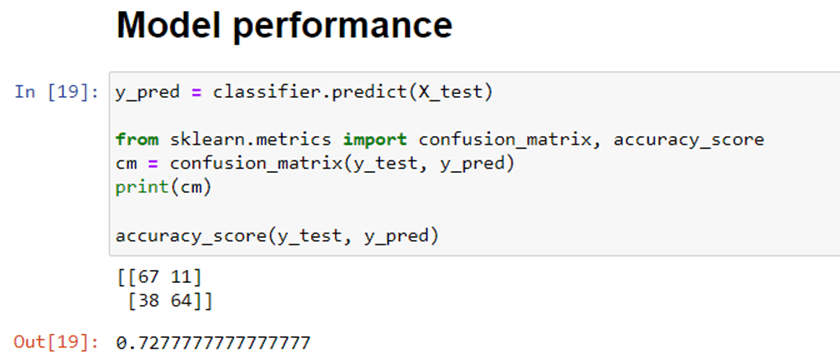Click the "Model performance" heading

tap(284, 25)
